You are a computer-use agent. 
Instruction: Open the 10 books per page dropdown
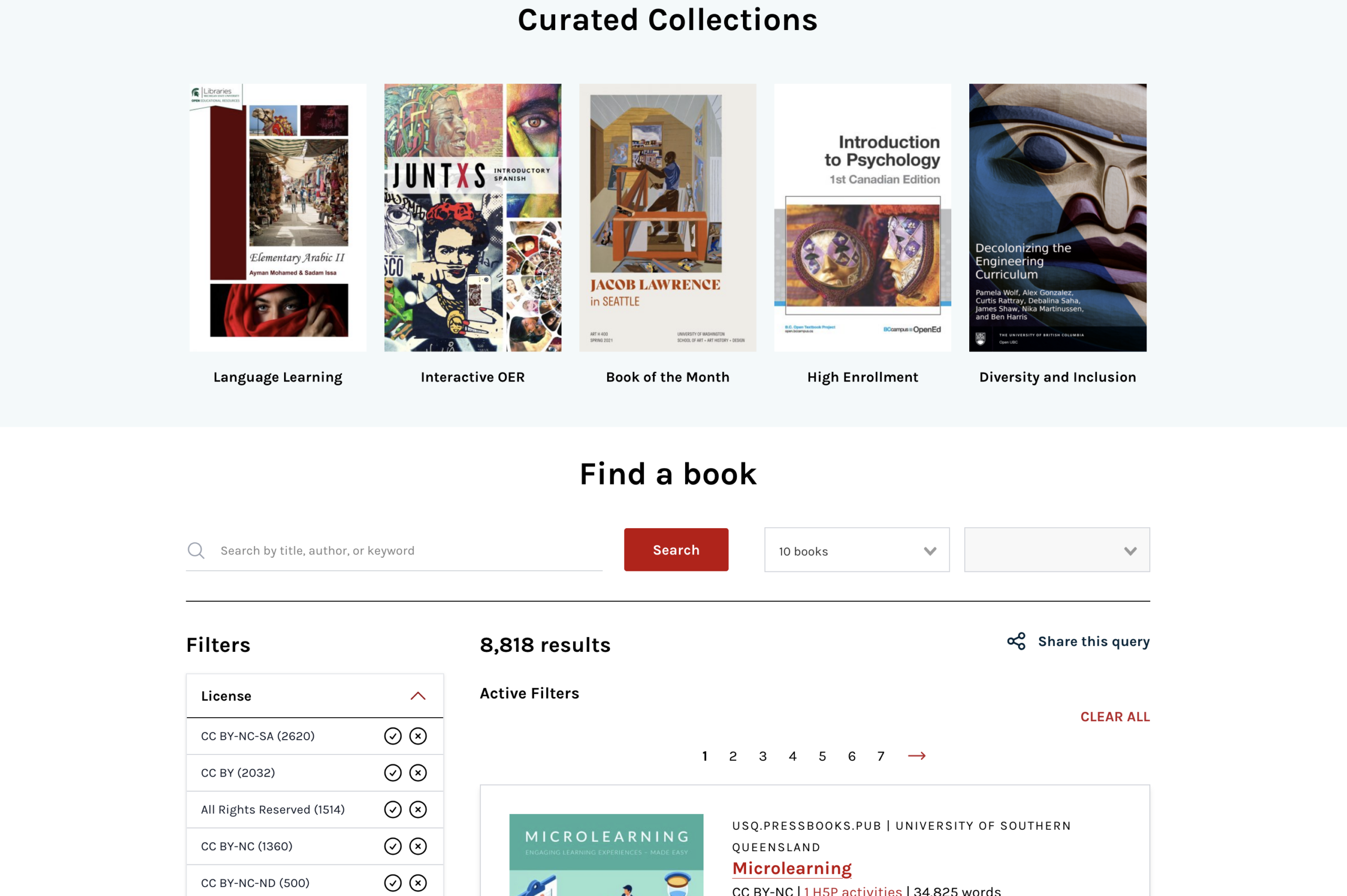857,550
